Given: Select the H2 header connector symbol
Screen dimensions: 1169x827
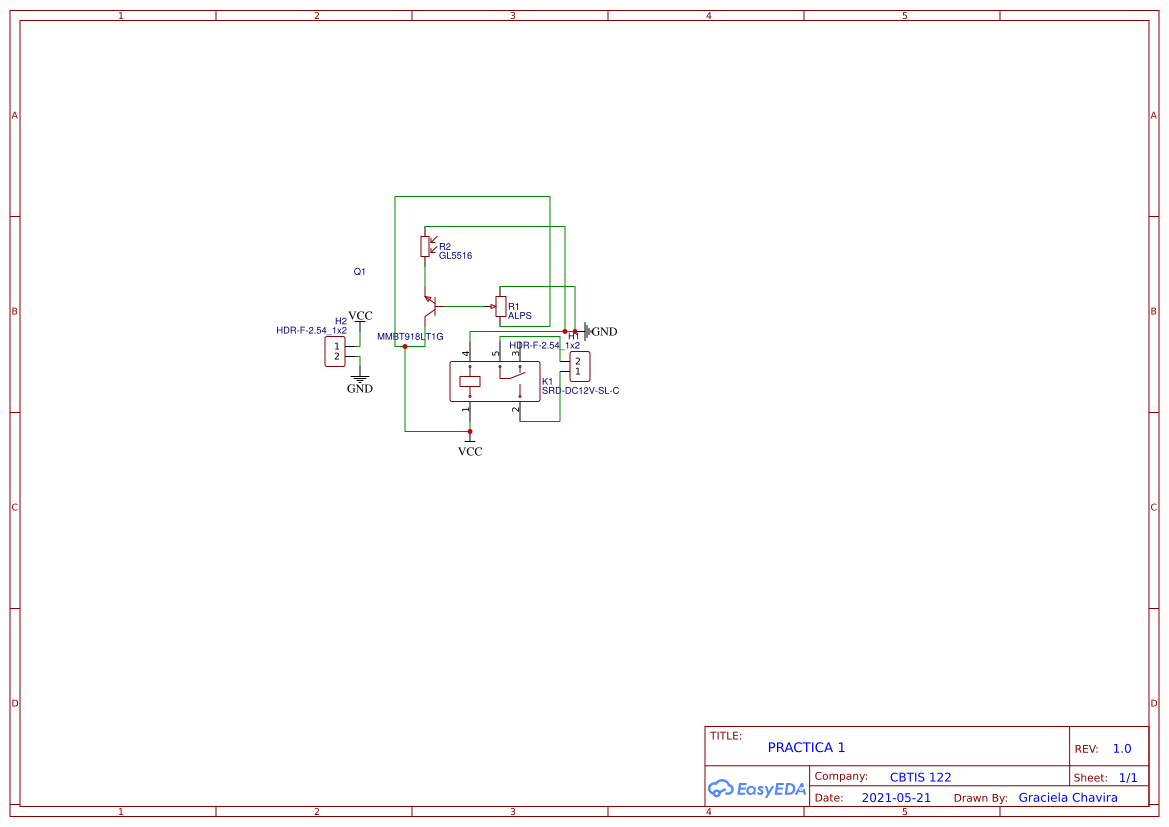Looking at the screenshot, I should 335,351.
